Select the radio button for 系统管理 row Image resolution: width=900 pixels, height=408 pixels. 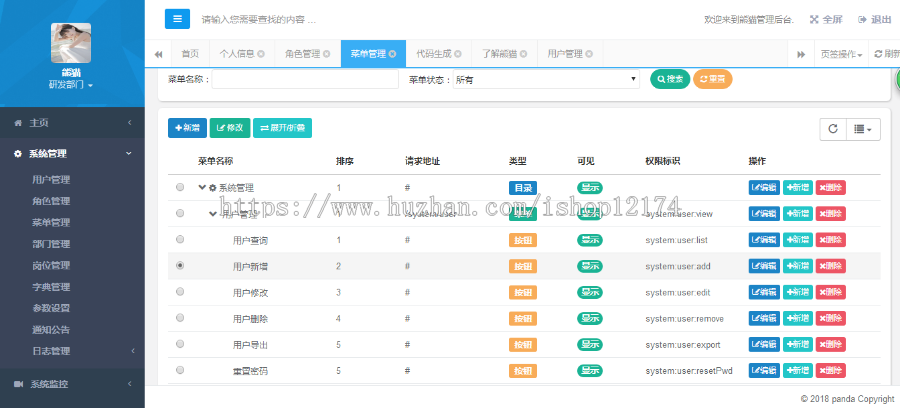pos(180,187)
